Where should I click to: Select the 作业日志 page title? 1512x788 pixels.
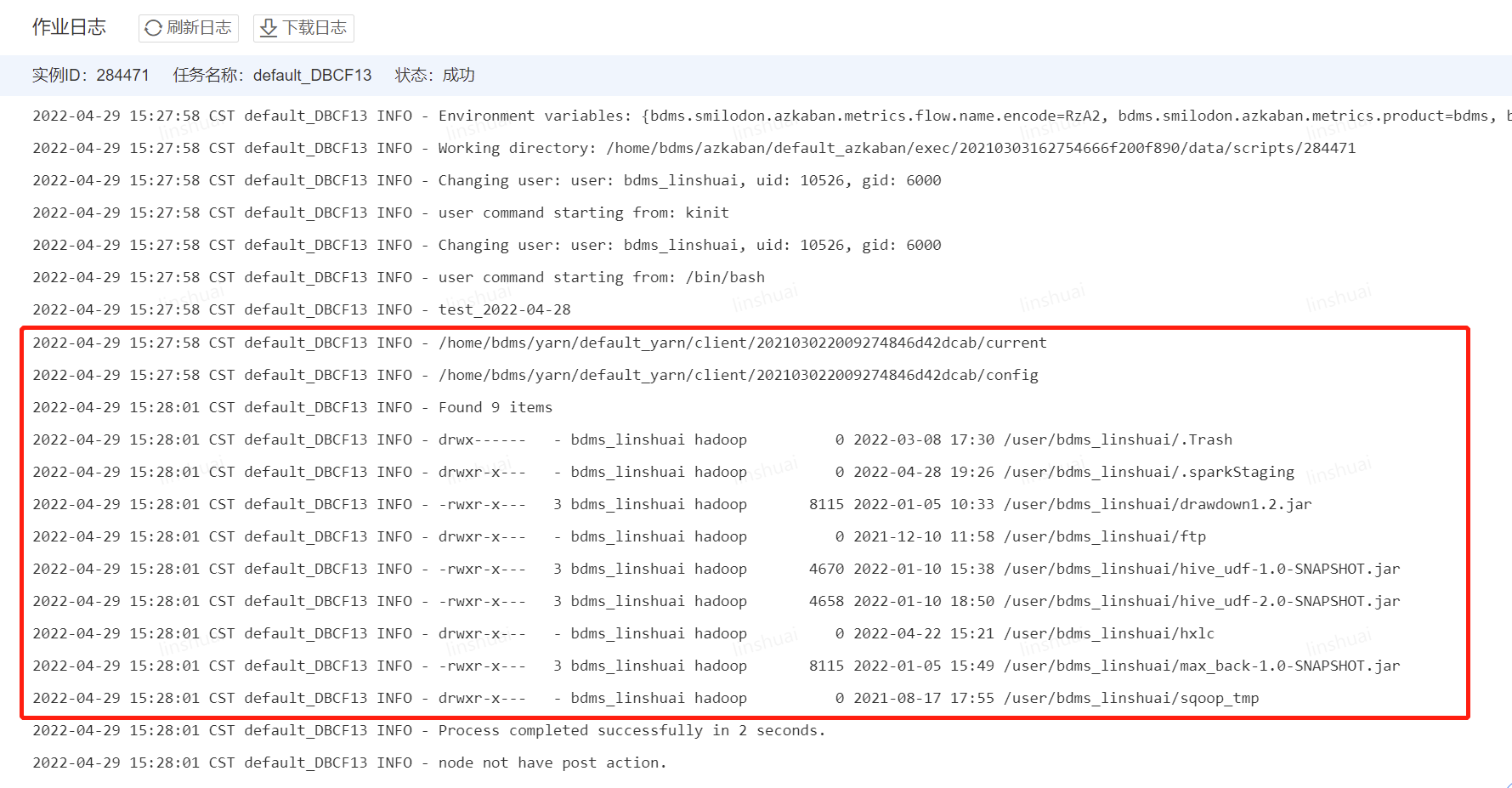(x=69, y=26)
